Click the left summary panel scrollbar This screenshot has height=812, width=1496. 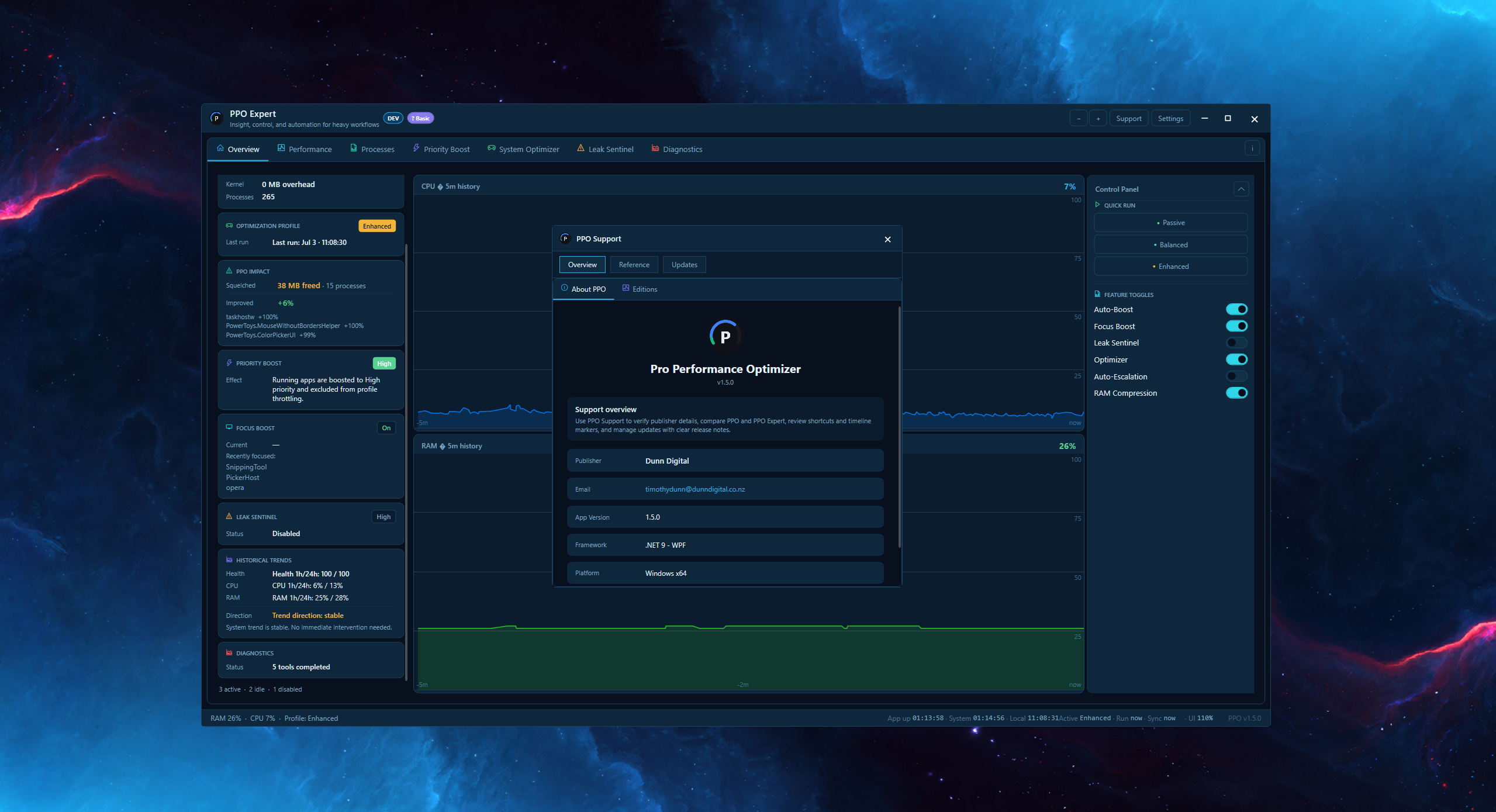(406, 462)
